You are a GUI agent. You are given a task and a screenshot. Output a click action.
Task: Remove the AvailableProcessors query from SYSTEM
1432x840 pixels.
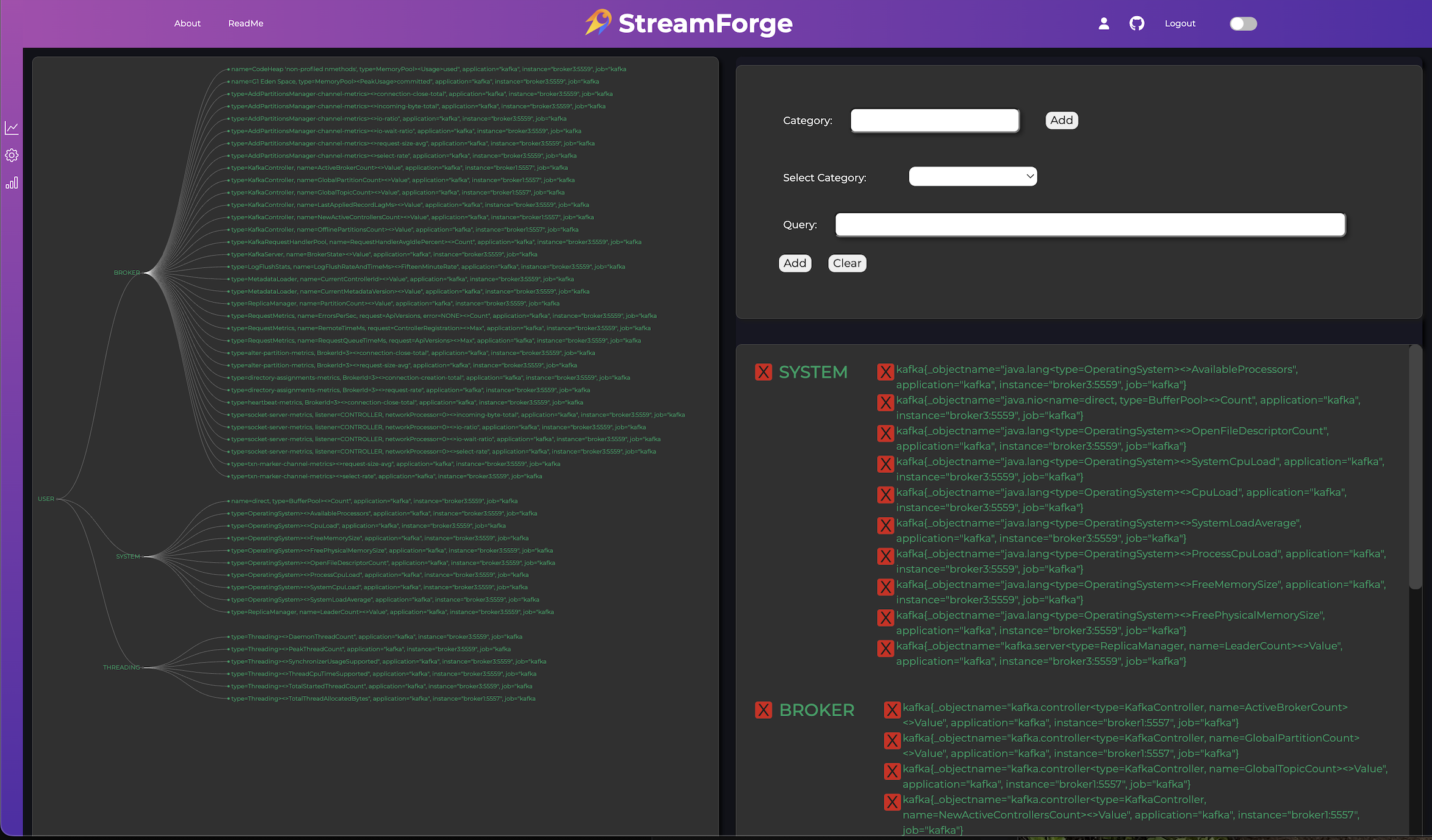[x=886, y=372]
